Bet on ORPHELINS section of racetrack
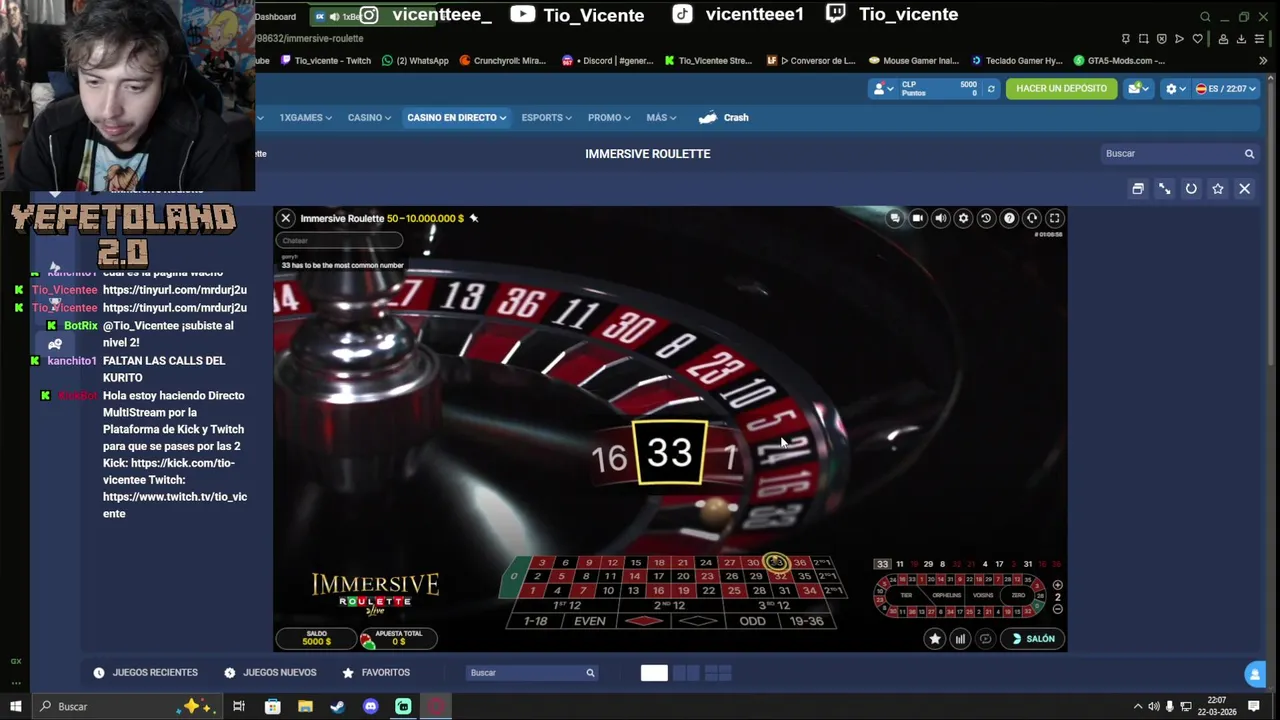The width and height of the screenshot is (1280, 720). [x=946, y=595]
